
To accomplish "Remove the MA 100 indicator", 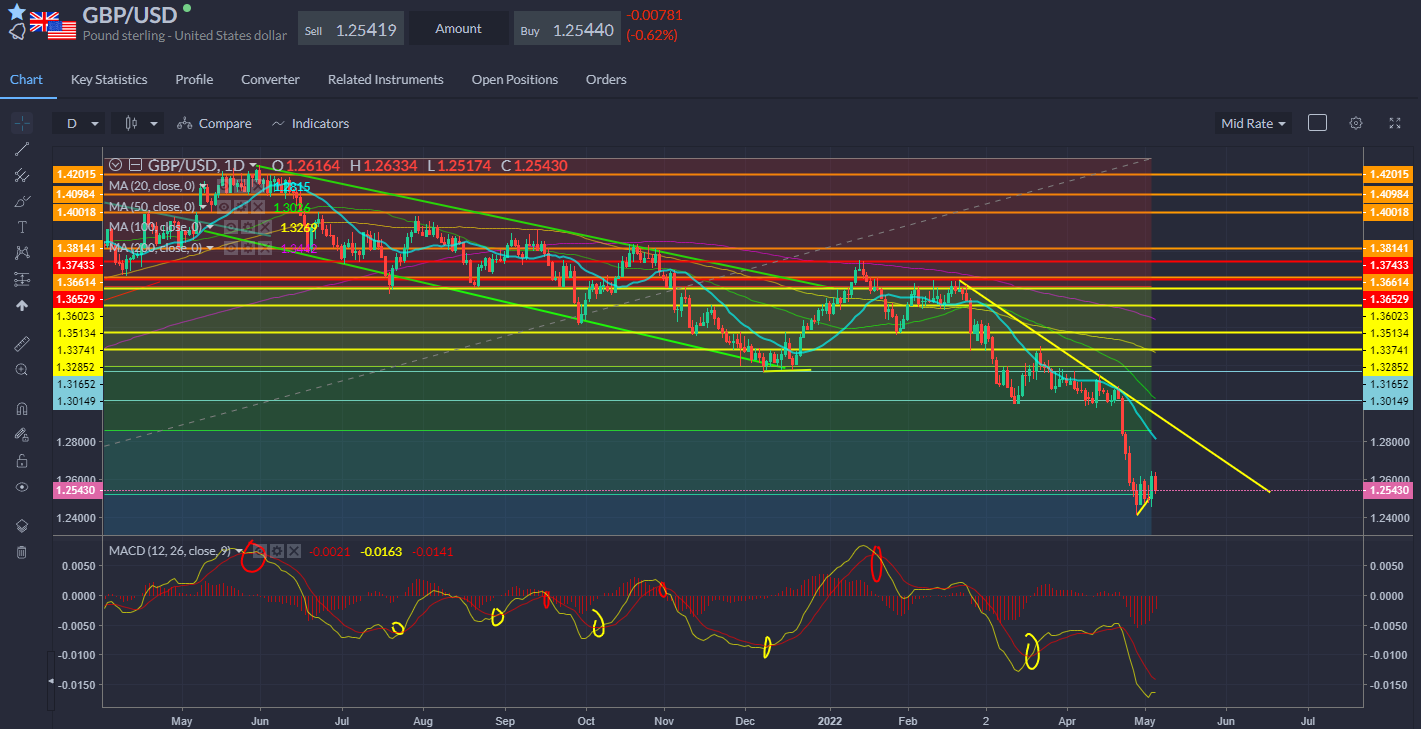I will coord(265,227).
